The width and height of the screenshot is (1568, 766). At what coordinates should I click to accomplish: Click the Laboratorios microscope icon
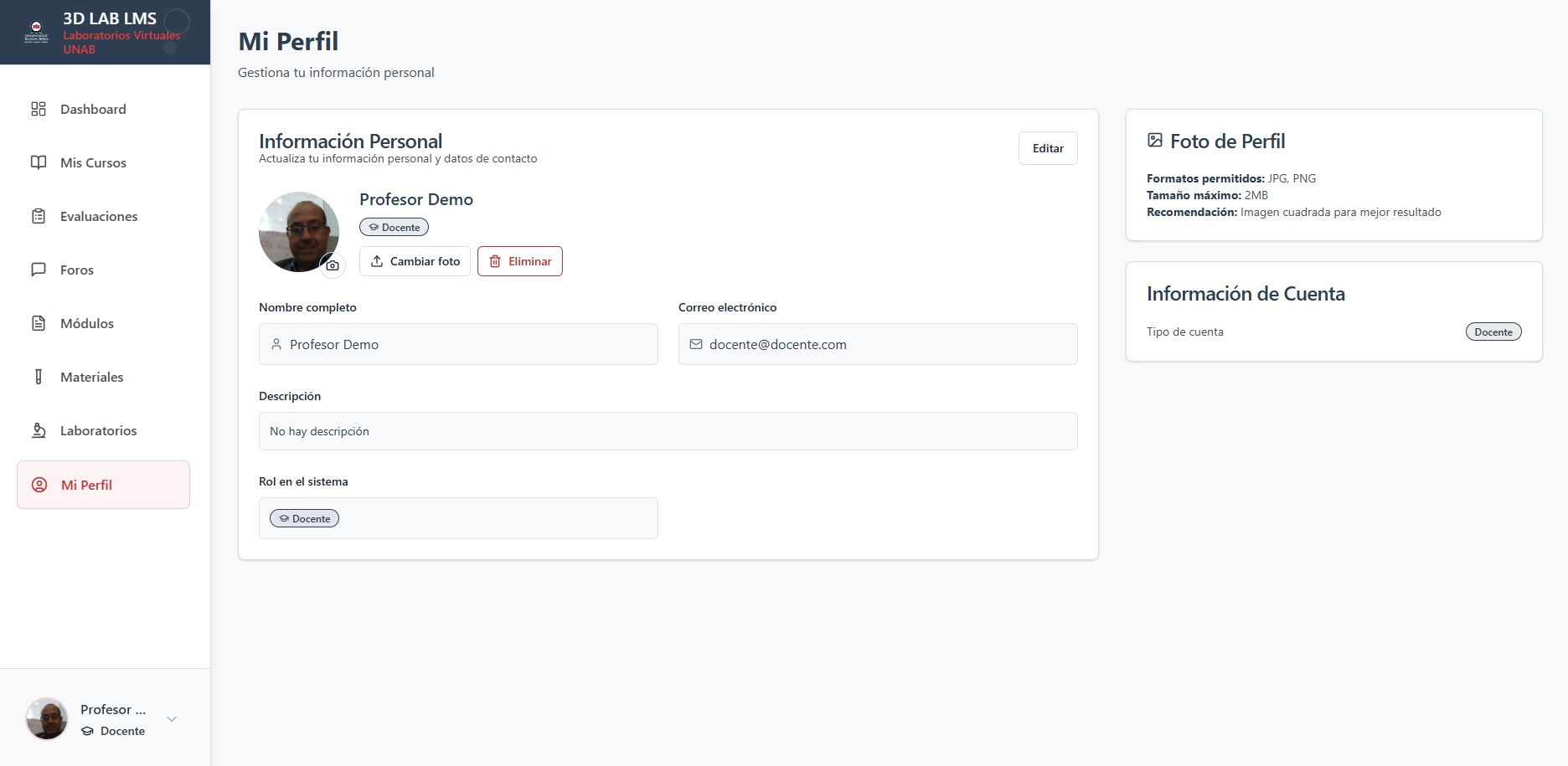(39, 430)
